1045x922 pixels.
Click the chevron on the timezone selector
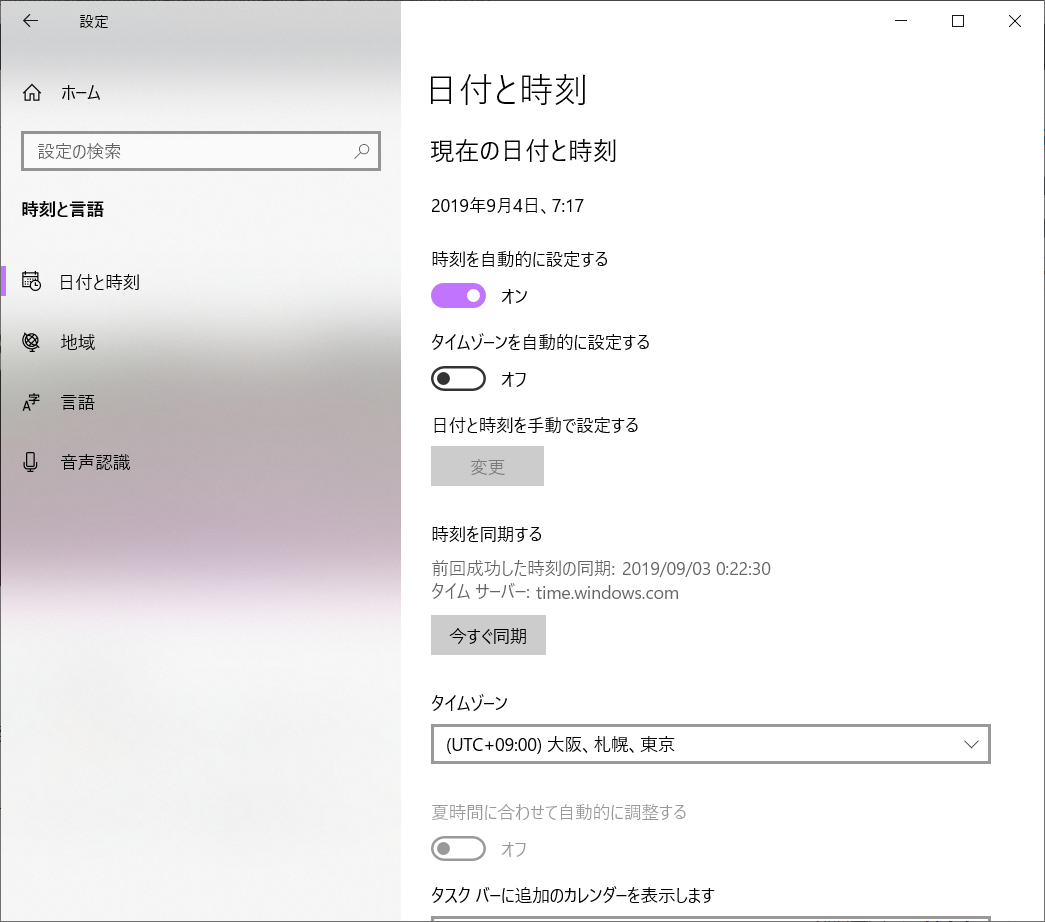click(969, 744)
